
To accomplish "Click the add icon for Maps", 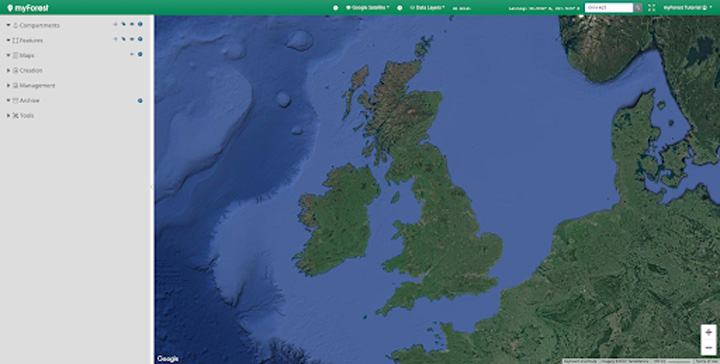I will pyautogui.click(x=132, y=54).
